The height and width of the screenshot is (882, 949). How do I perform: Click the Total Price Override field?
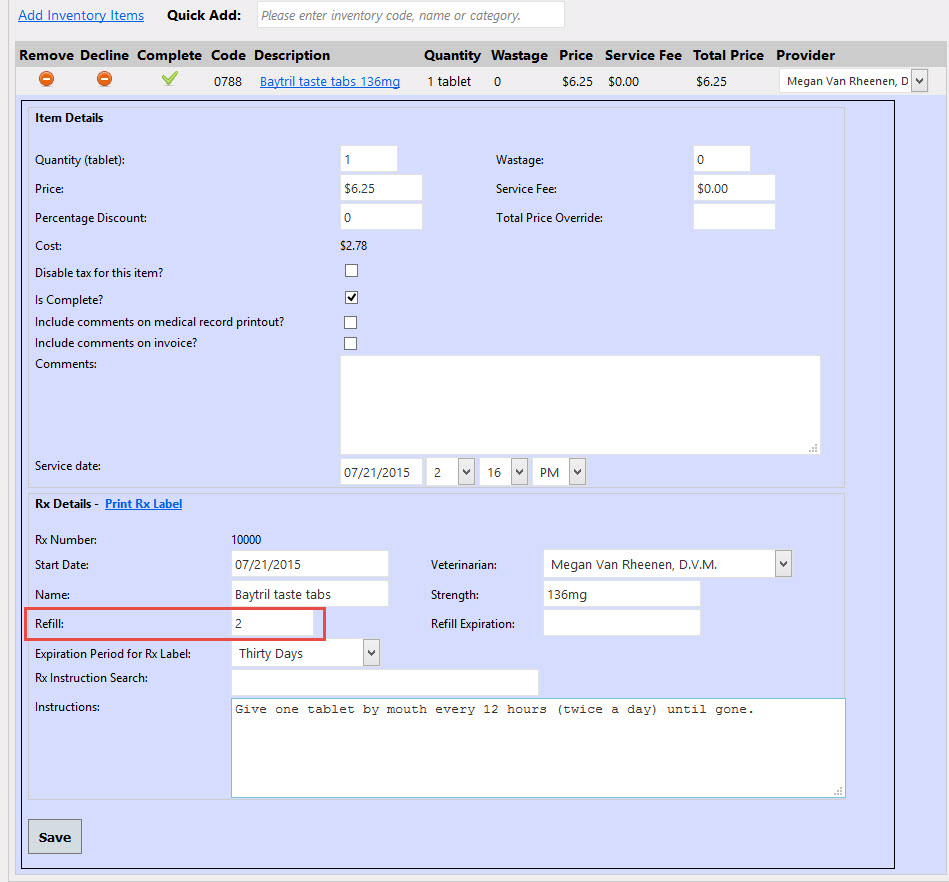pos(734,217)
